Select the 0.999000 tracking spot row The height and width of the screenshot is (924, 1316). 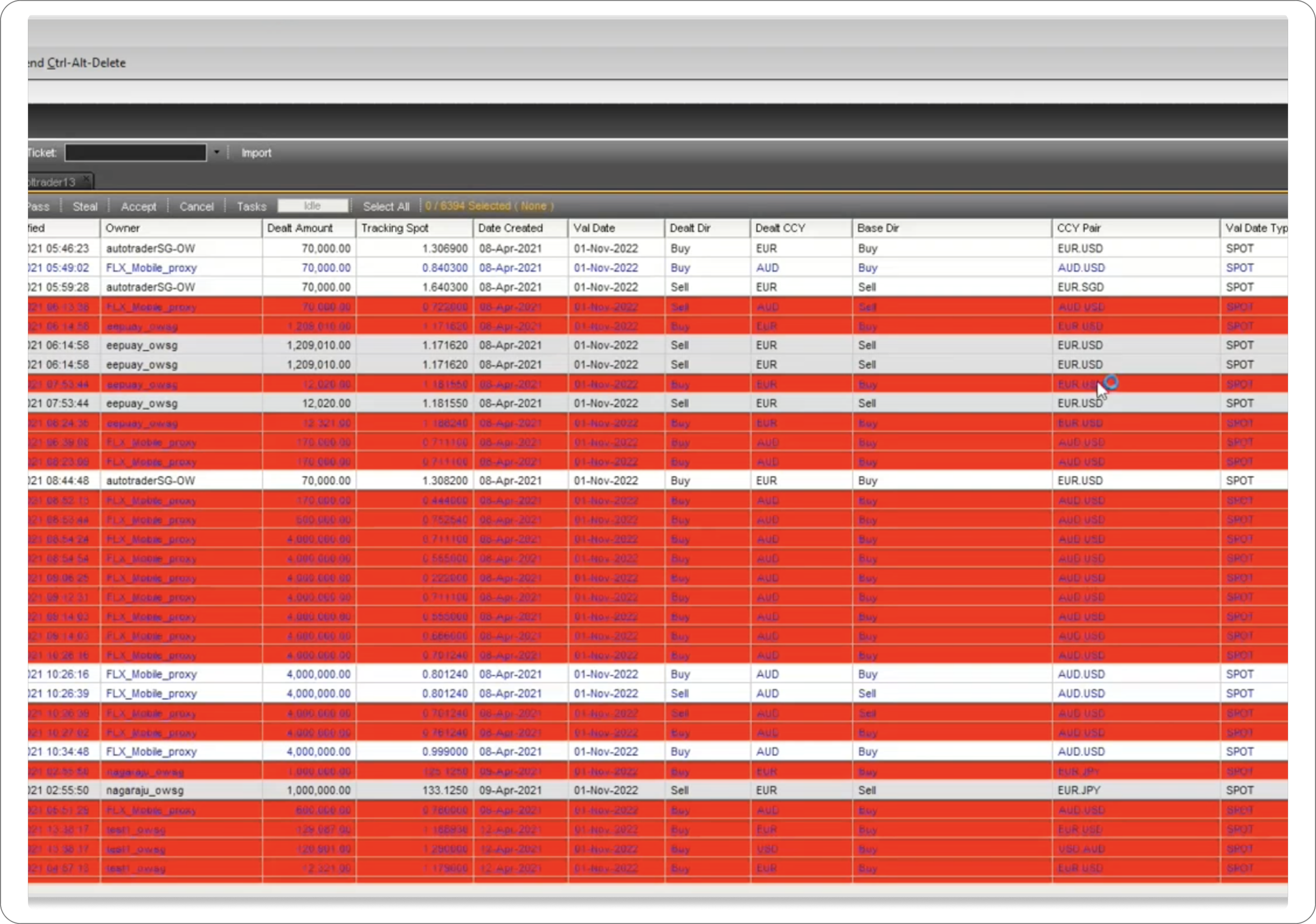[x=445, y=751]
